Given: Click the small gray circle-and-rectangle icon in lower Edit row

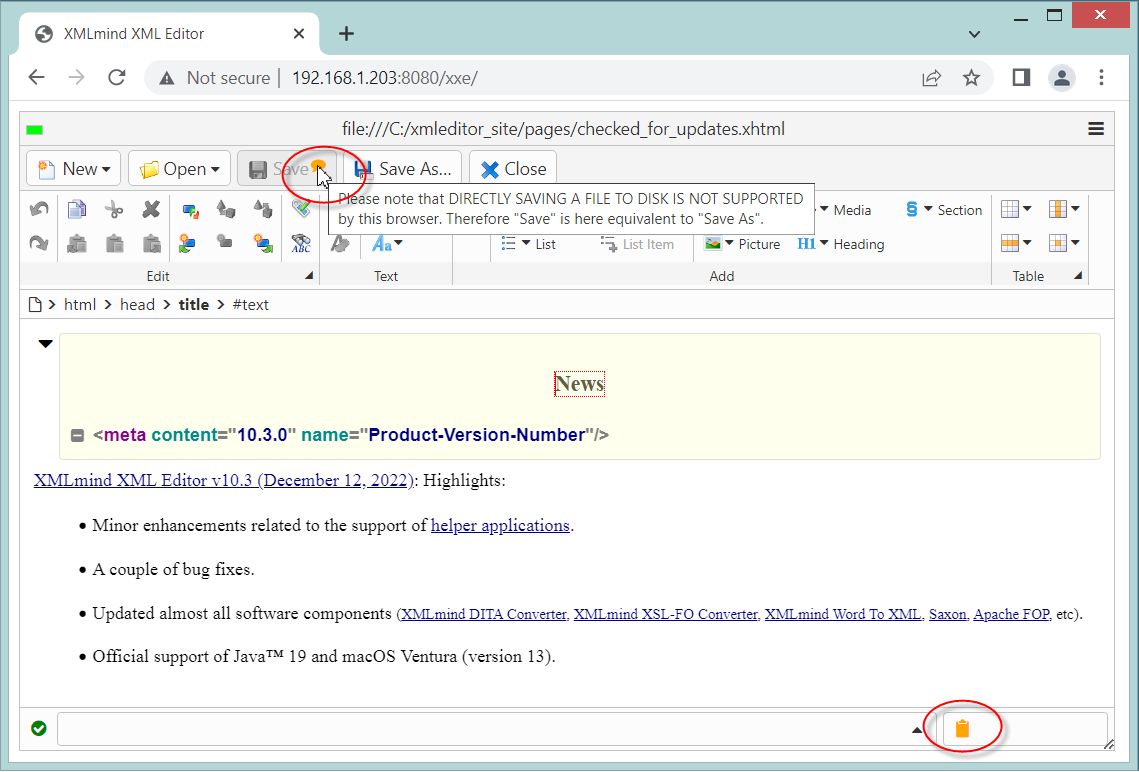Looking at the screenshot, I should [225, 242].
